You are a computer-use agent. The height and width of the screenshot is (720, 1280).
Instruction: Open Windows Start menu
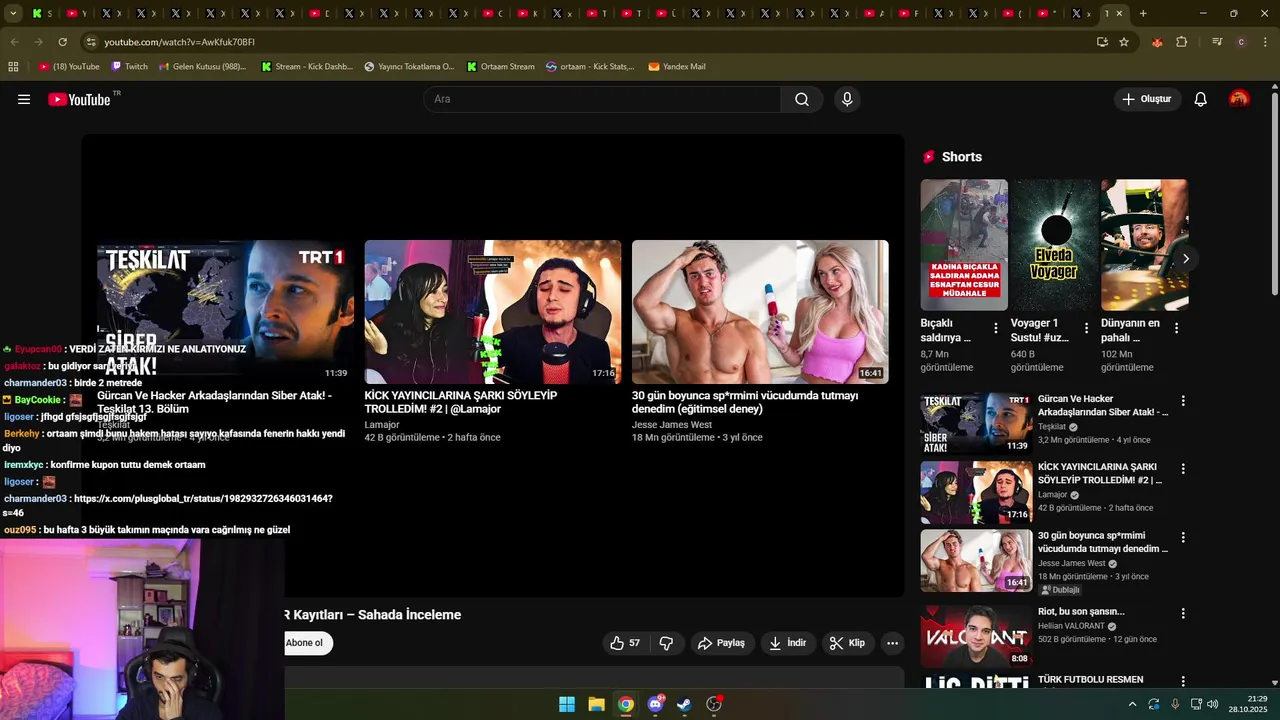pos(567,704)
